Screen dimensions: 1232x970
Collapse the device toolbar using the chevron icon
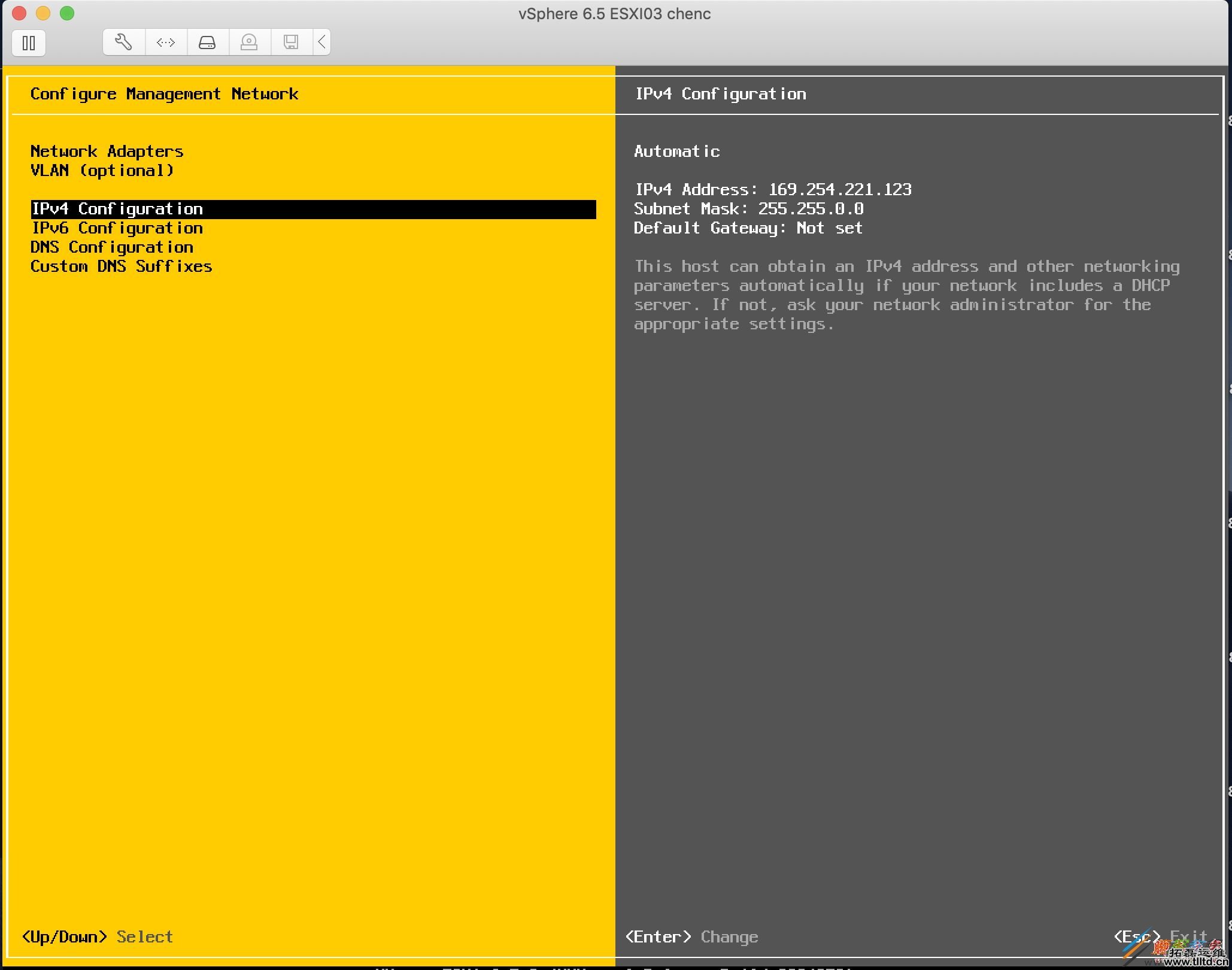point(321,41)
